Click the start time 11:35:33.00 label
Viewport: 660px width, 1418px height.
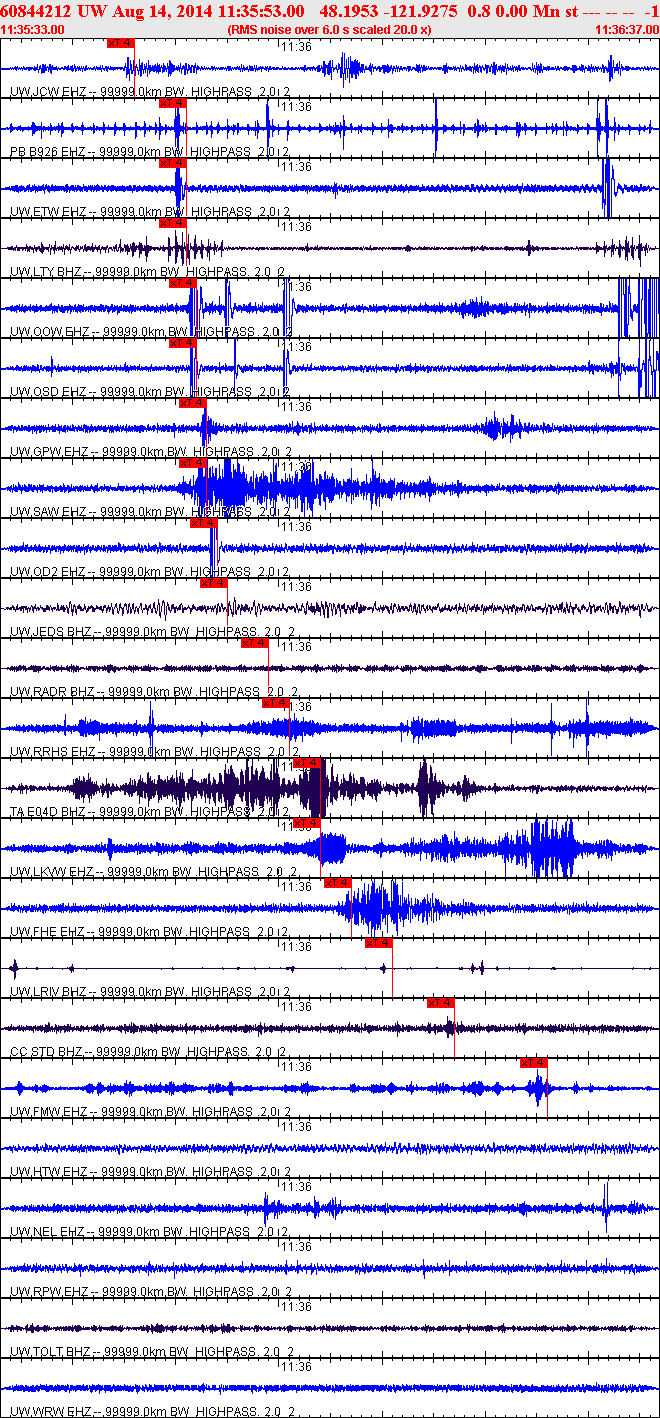pos(33,30)
